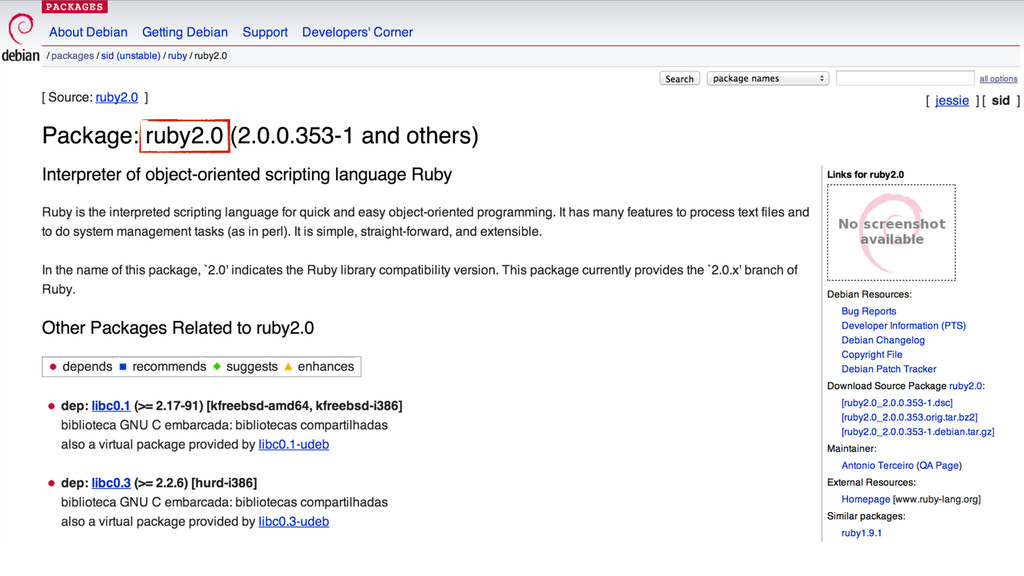Screen dimensions: 1024x576
Task: Open maintainer Antonio Terceiro link
Action: pos(877,466)
